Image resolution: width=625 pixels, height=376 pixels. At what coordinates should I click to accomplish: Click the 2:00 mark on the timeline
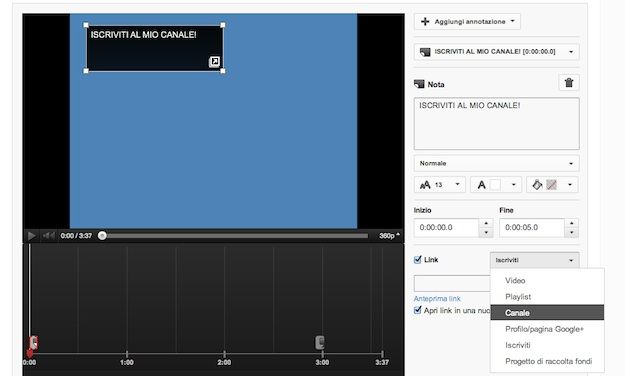[x=224, y=354]
